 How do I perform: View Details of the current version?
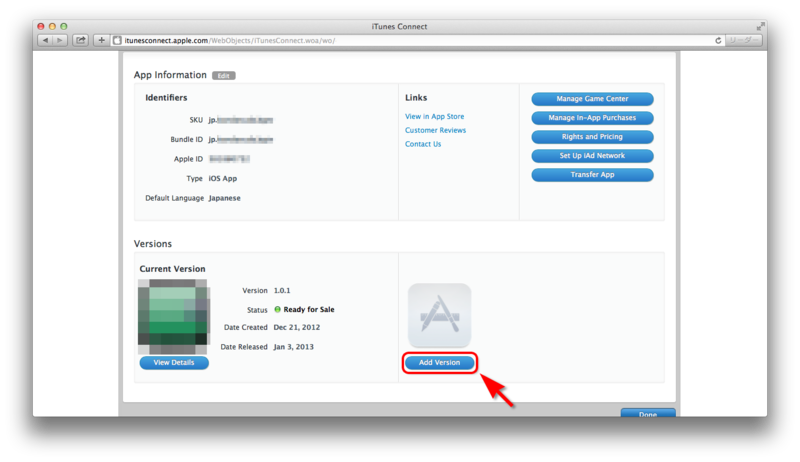click(x=174, y=363)
